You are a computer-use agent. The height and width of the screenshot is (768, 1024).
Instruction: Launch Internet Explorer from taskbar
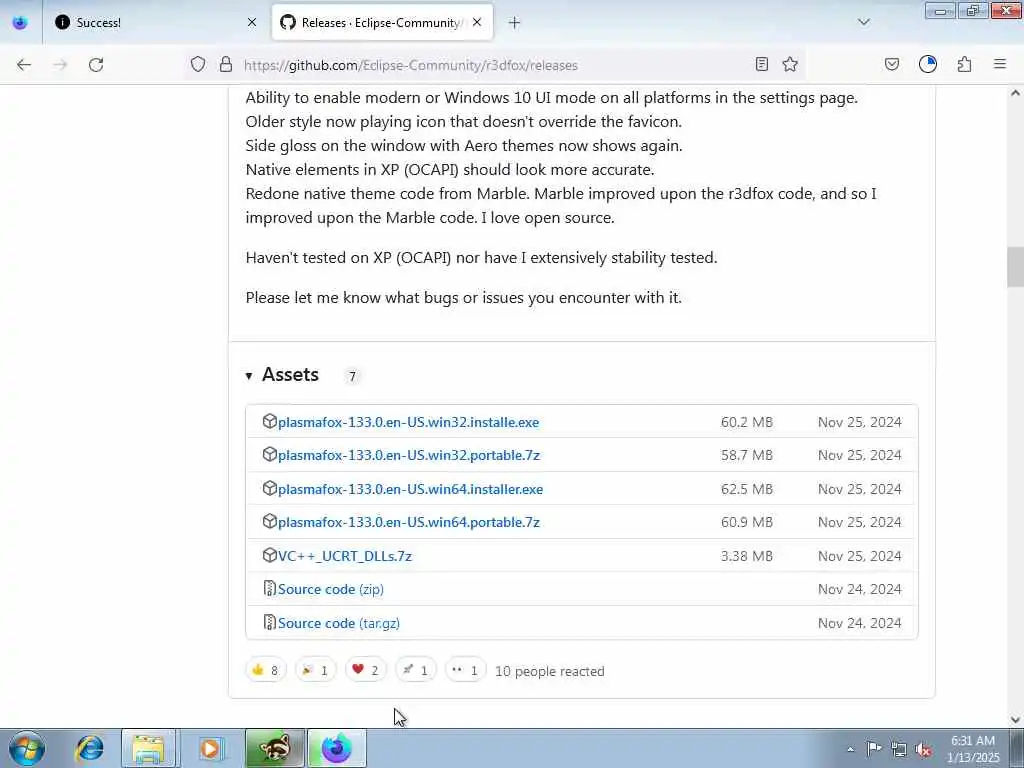[x=89, y=748]
